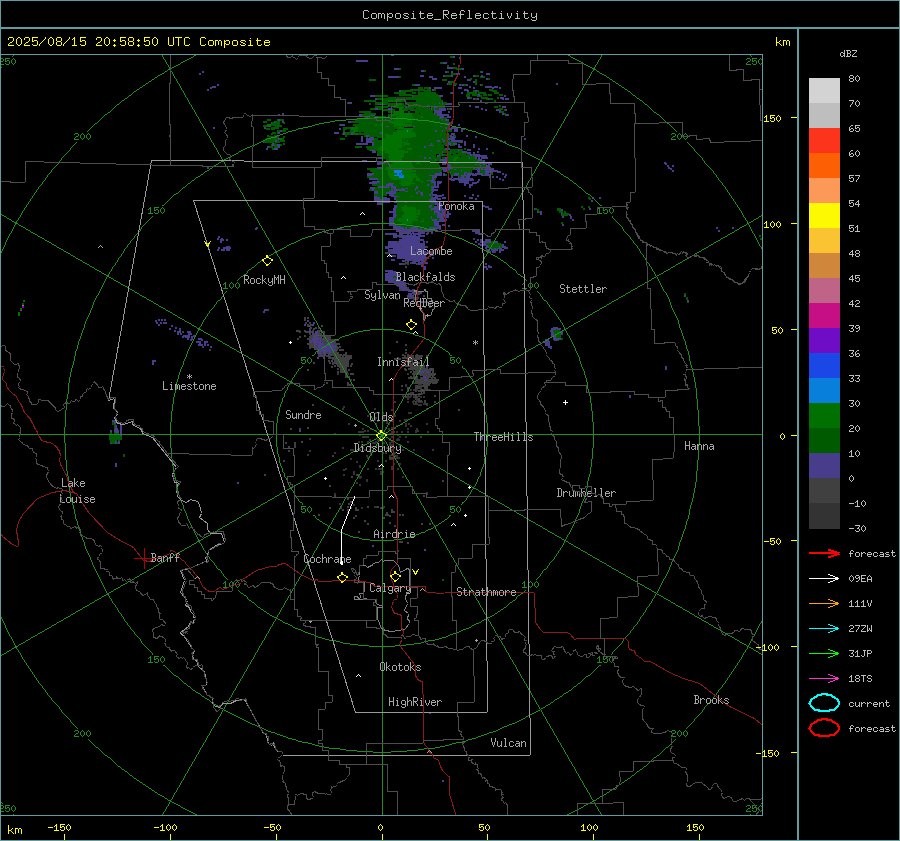This screenshot has width=900, height=841.
Task: Select the RockyMH label
Action: [264, 280]
